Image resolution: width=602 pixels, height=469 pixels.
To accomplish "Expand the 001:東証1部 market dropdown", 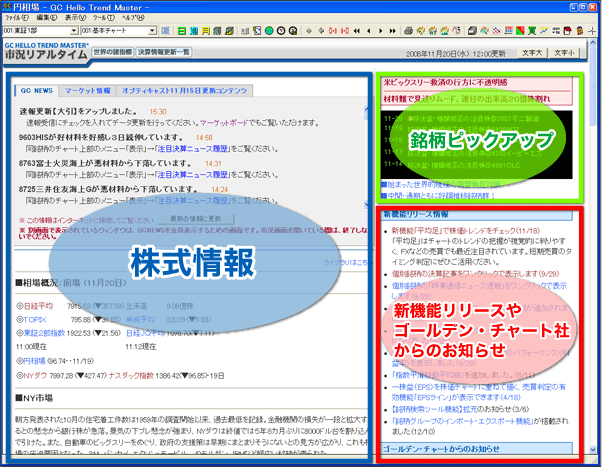I will (x=74, y=31).
